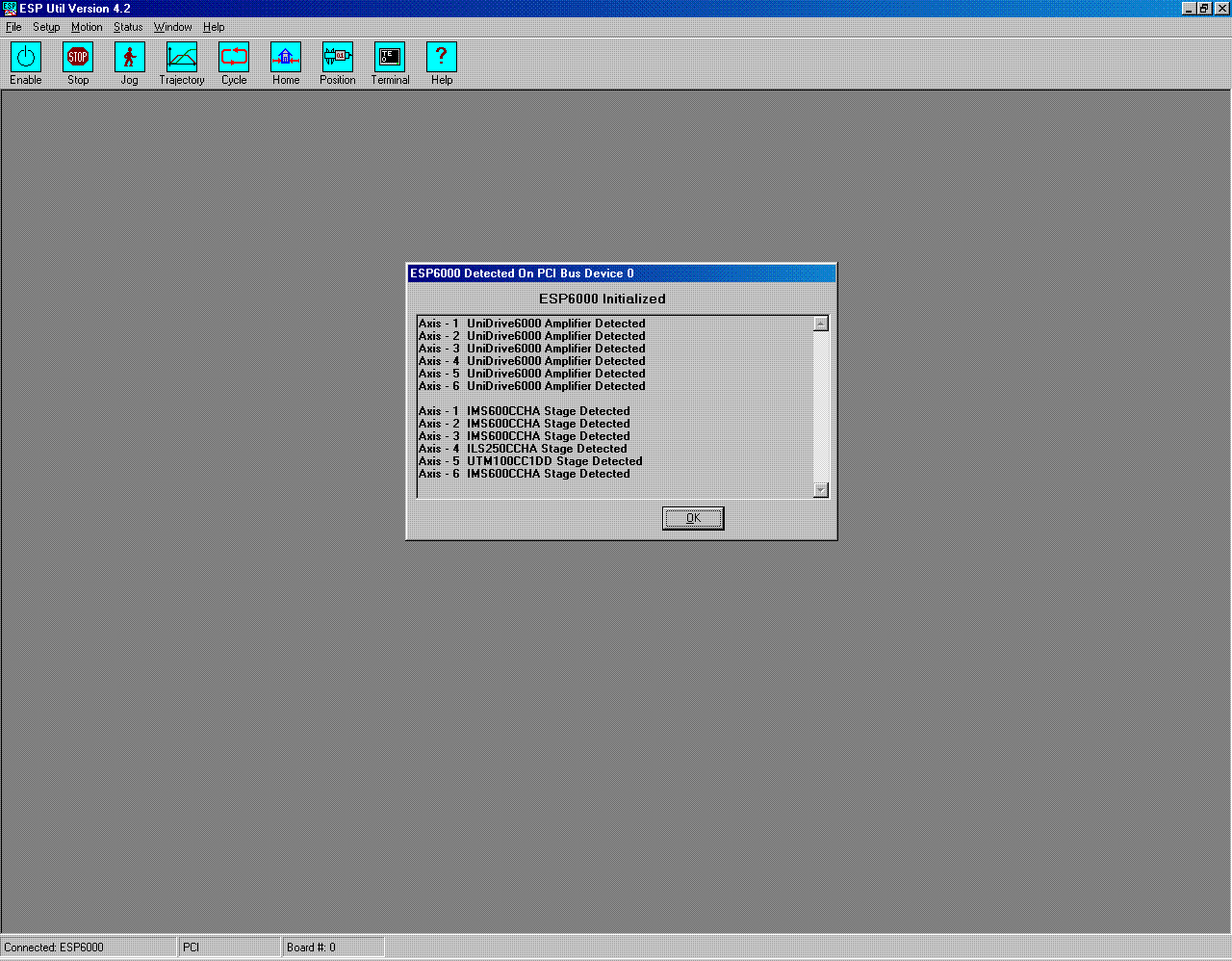Select the 'Axis - 4 UniDrive6000 Amplifier Detected' line
1232x961 pixels.
click(532, 361)
